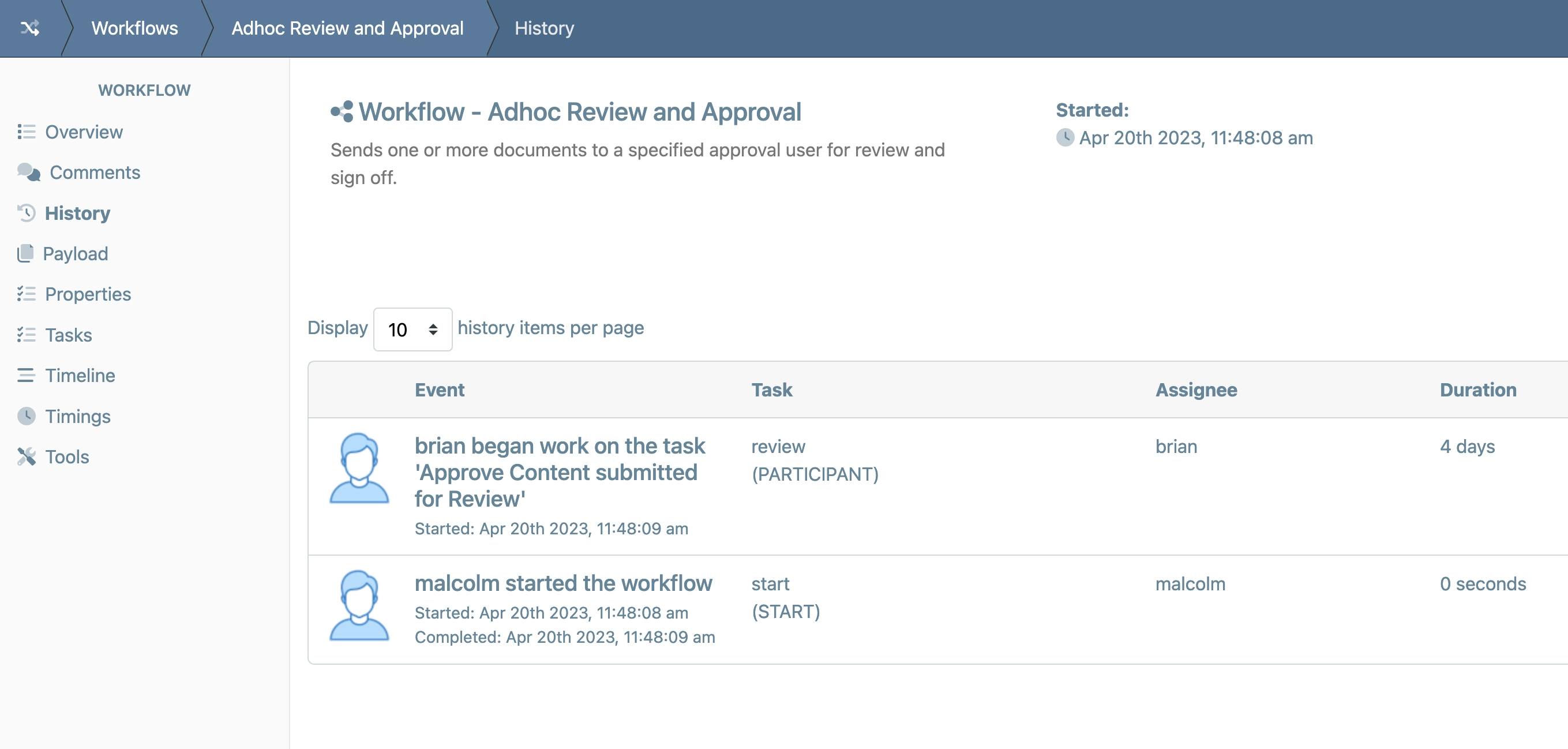1568x749 pixels.
Task: Go to the Adhoc Review and Approval breadcrumb
Action: 347,28
